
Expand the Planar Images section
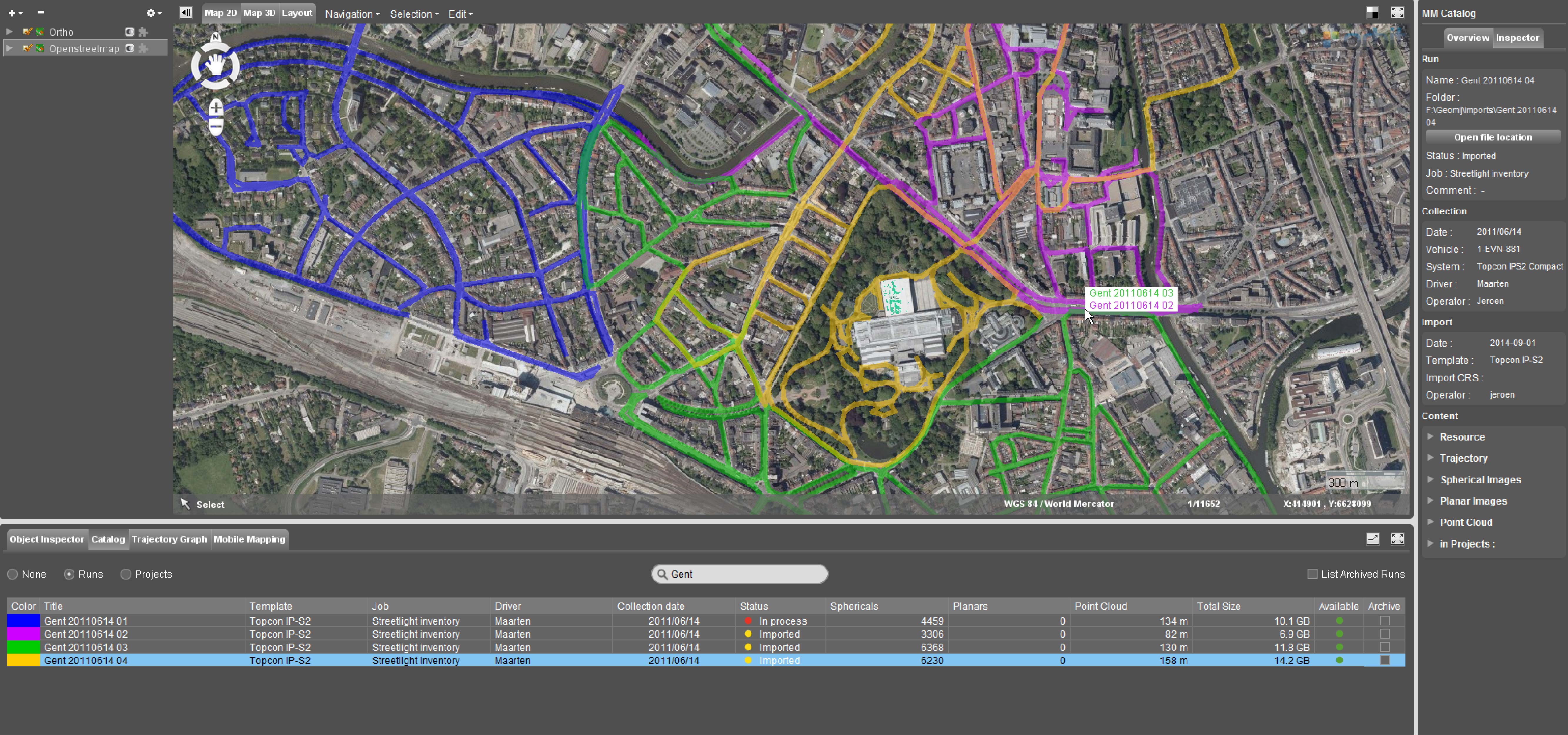[1431, 500]
